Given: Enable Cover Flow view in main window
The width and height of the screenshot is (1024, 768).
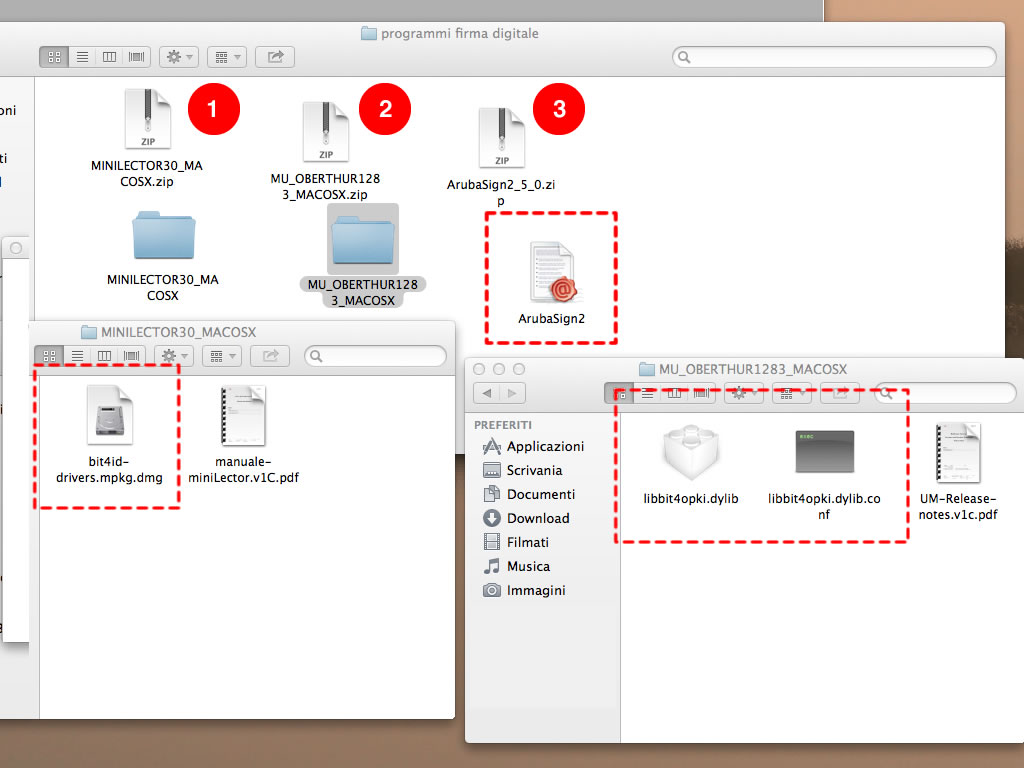Looking at the screenshot, I should coord(136,57).
